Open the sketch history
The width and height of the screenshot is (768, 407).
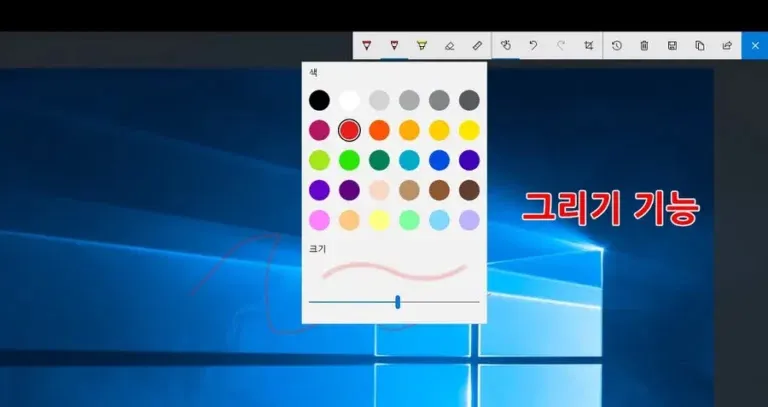coord(617,46)
